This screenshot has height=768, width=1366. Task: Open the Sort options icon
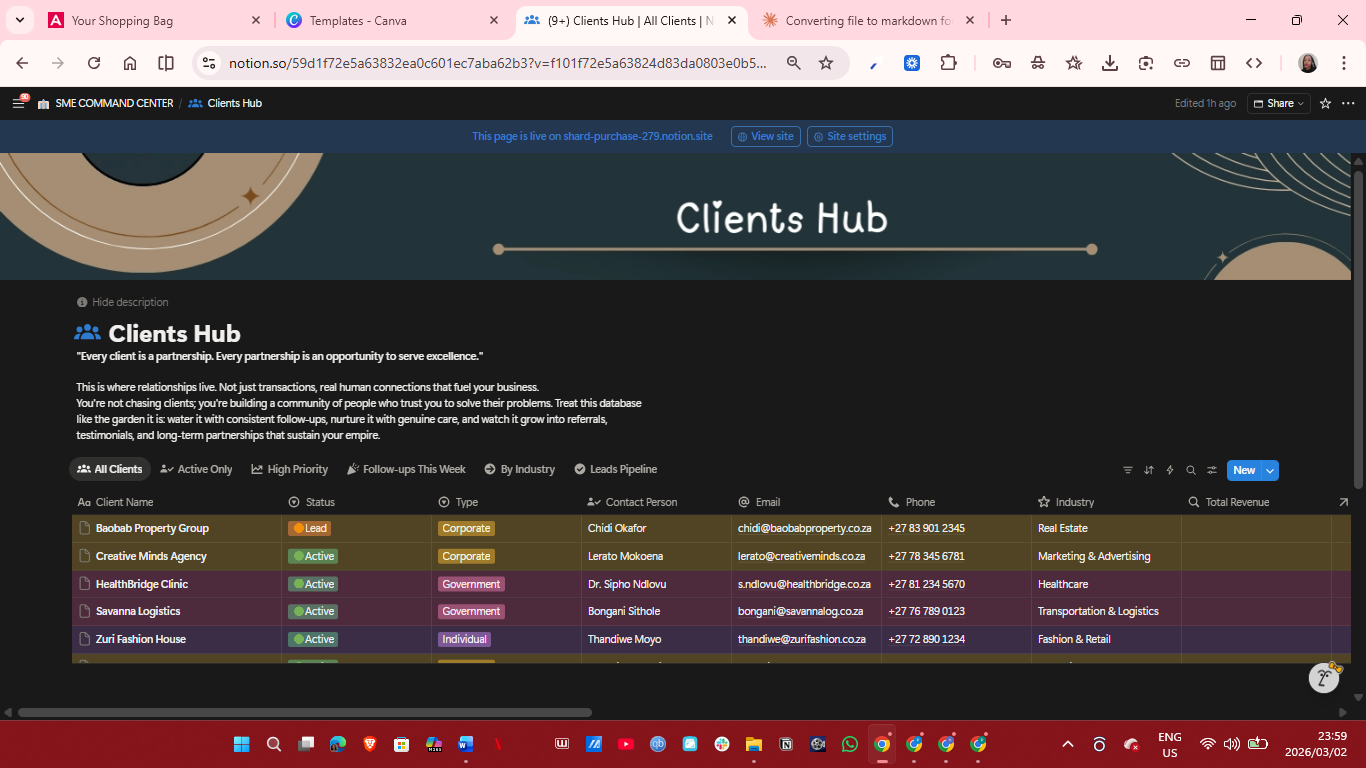click(1148, 470)
